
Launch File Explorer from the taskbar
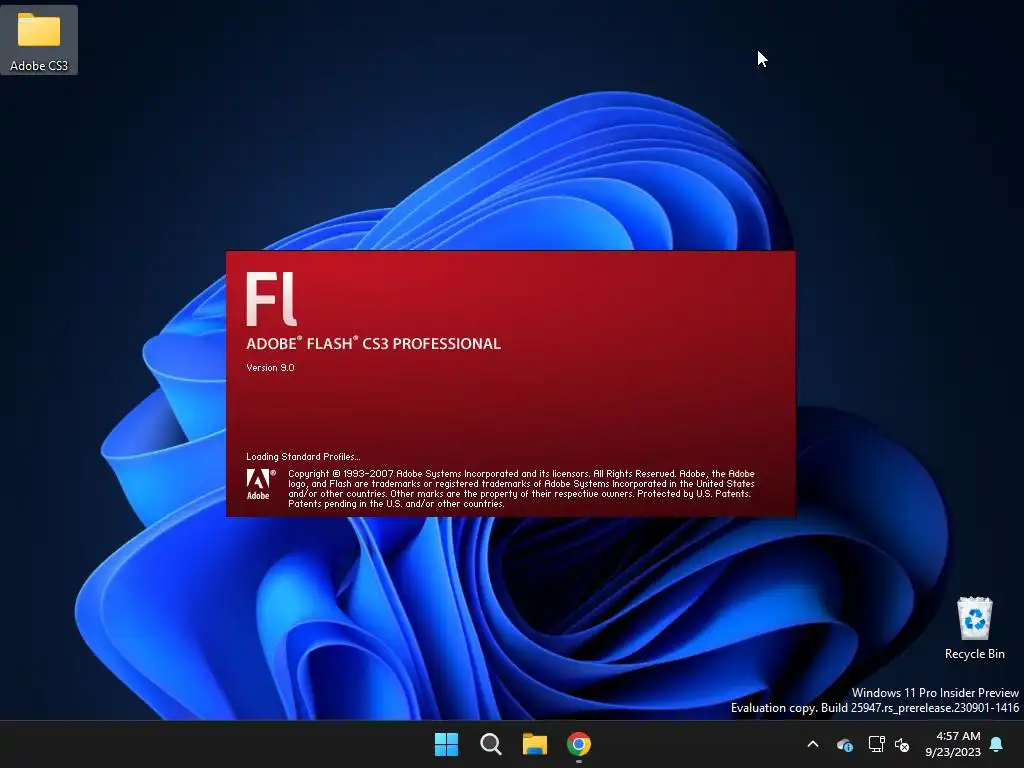534,744
